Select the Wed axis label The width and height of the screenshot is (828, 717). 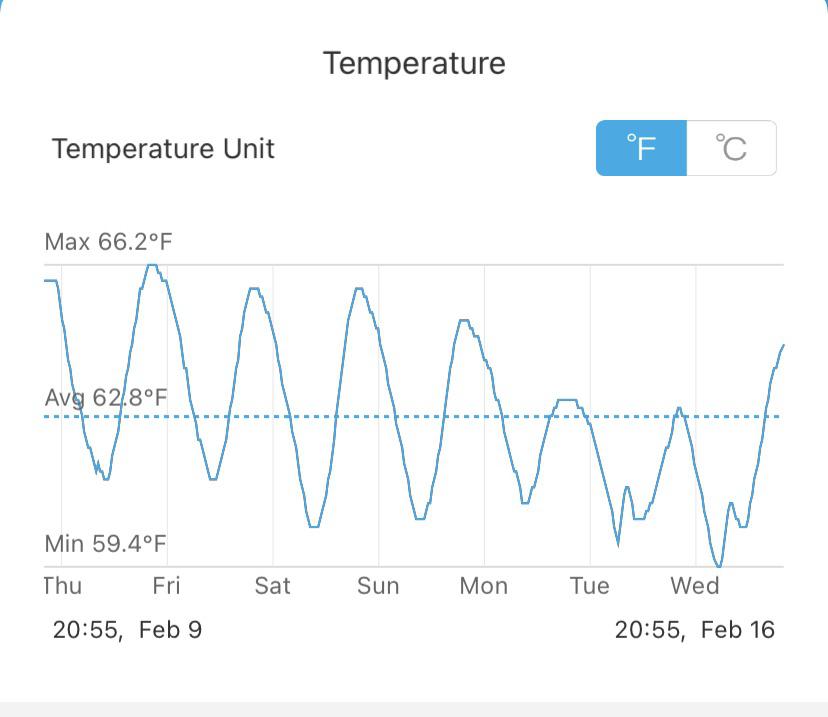point(696,585)
